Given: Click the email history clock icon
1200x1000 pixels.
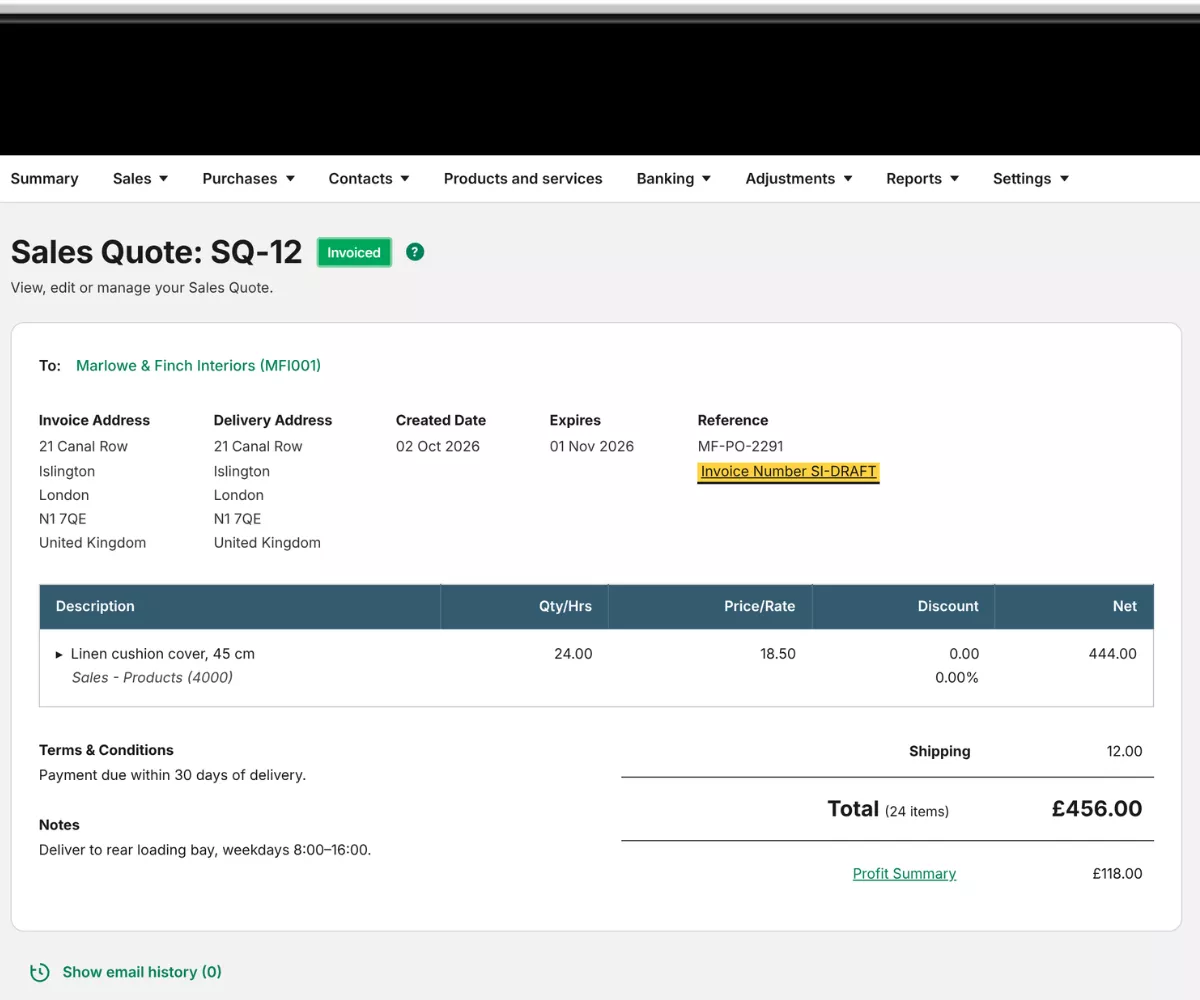Looking at the screenshot, I should 40,972.
